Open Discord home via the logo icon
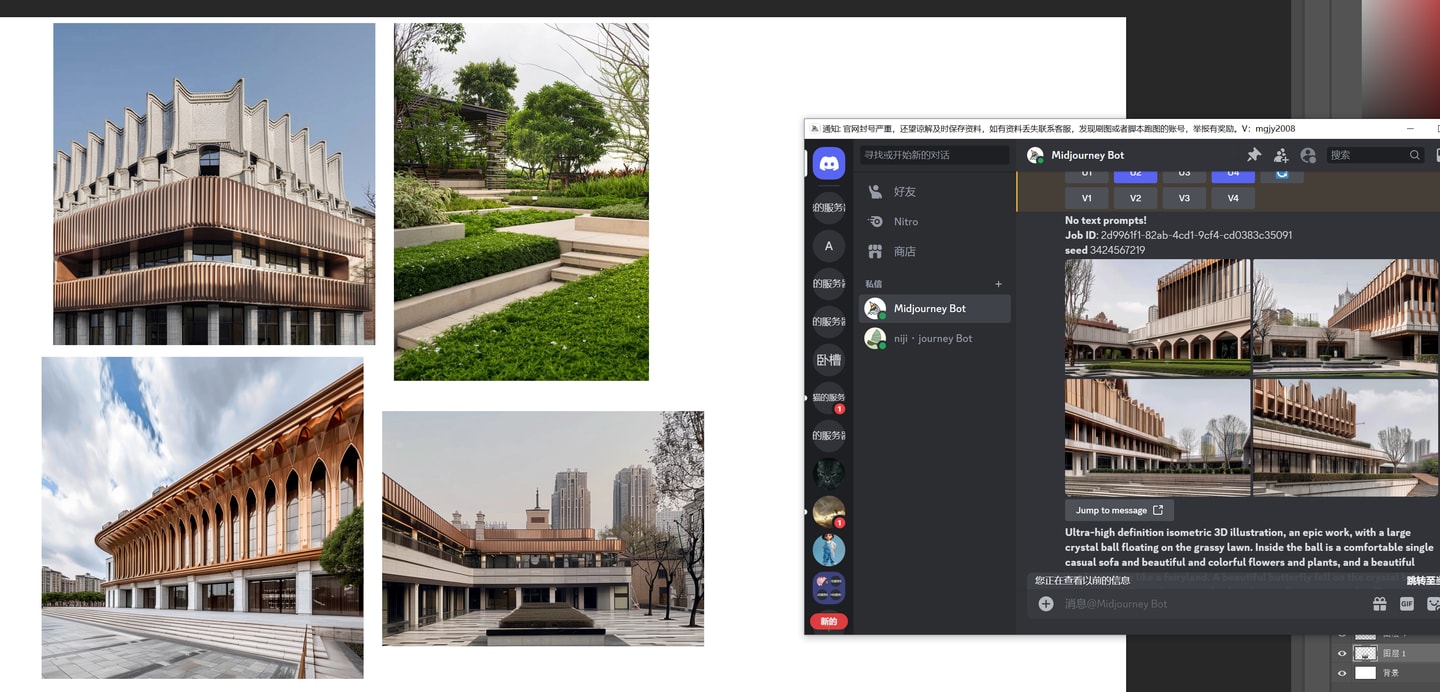Viewport: 1440px width, 692px height. coord(828,163)
